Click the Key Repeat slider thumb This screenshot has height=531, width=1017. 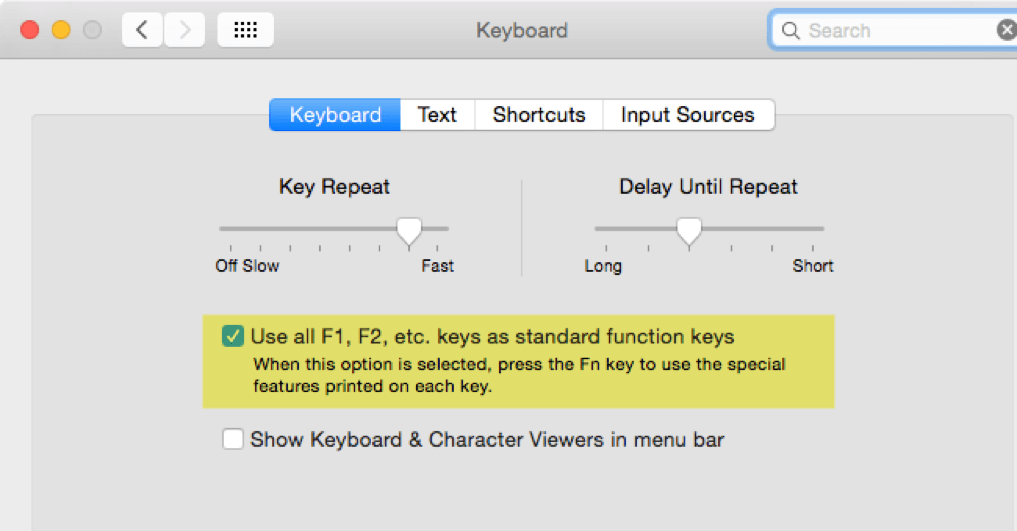pyautogui.click(x=409, y=231)
